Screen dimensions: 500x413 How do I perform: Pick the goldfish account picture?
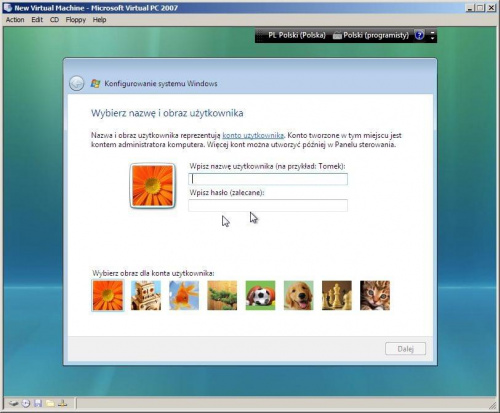(184, 295)
